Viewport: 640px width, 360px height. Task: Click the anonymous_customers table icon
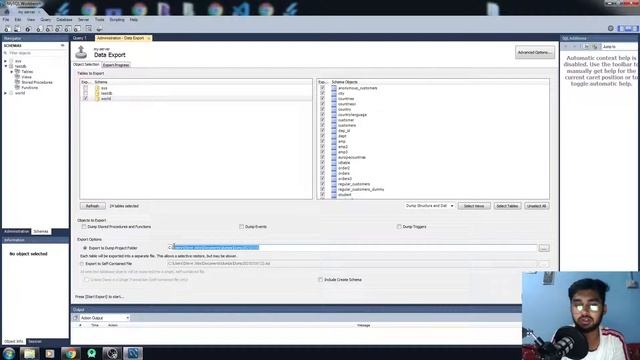click(x=334, y=88)
